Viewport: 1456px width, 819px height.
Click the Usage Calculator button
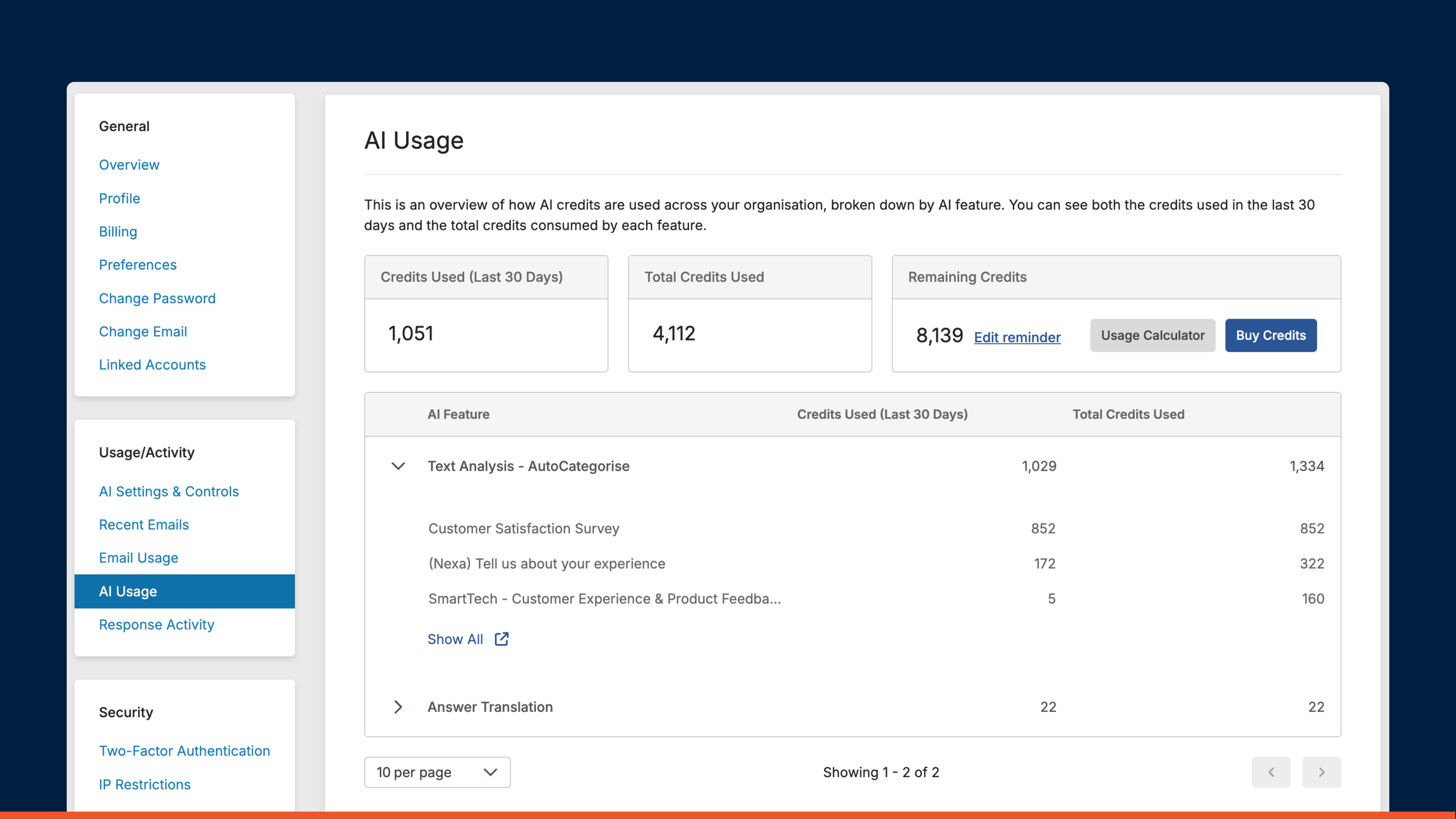tap(1153, 334)
